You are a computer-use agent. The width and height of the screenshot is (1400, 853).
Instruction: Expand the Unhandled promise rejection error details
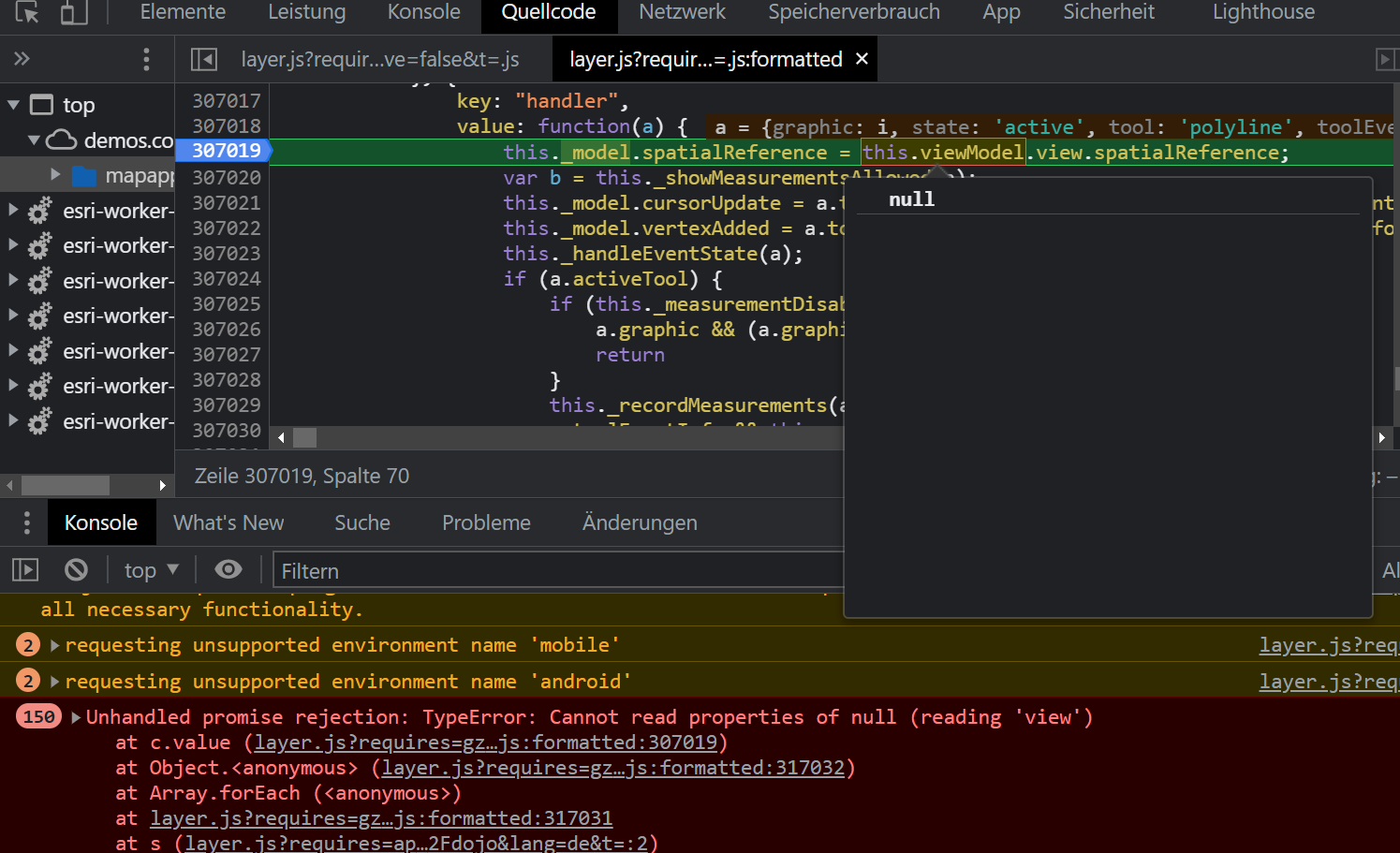tap(74, 716)
